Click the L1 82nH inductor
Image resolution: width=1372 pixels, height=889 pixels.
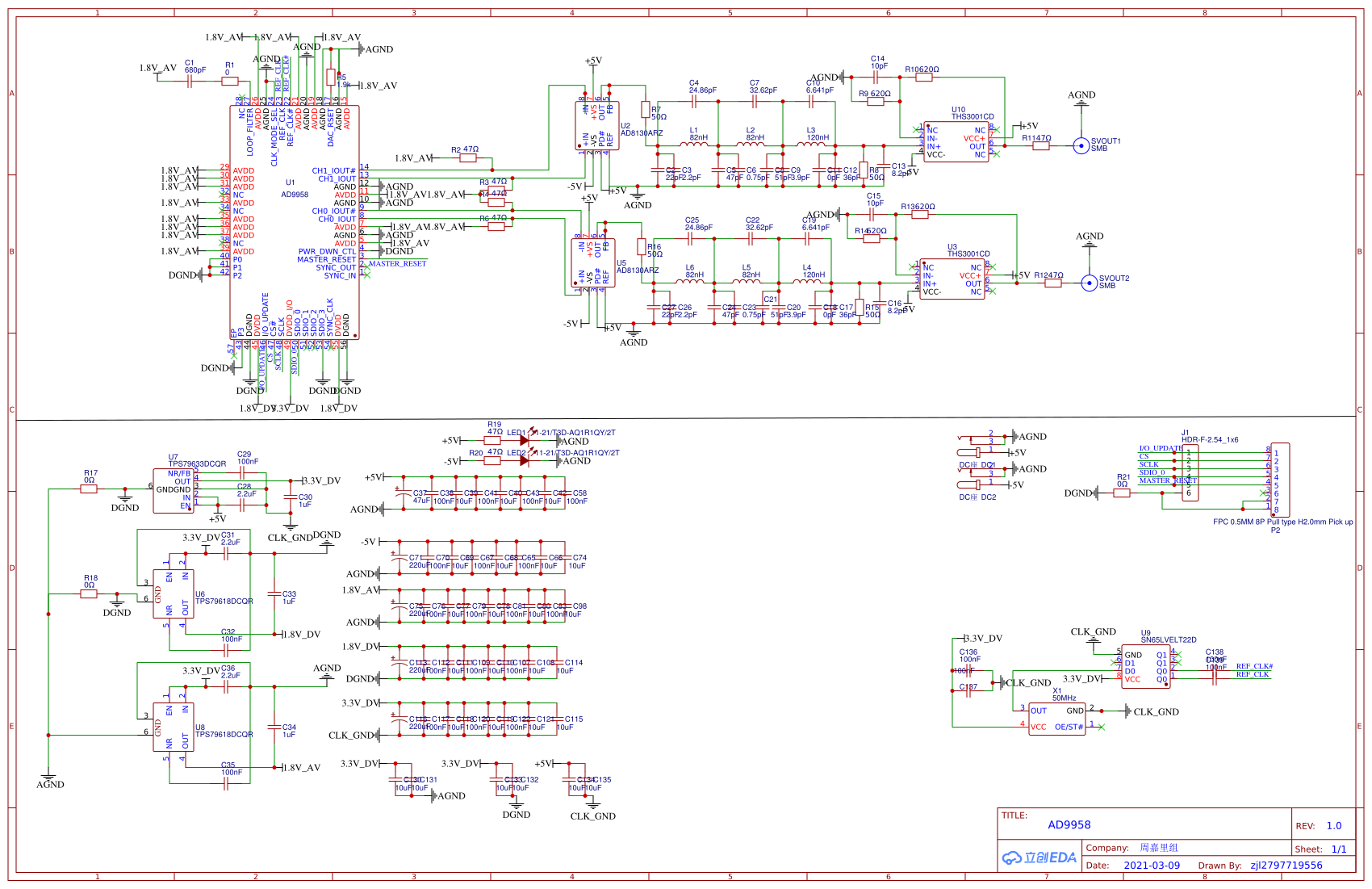click(x=694, y=144)
